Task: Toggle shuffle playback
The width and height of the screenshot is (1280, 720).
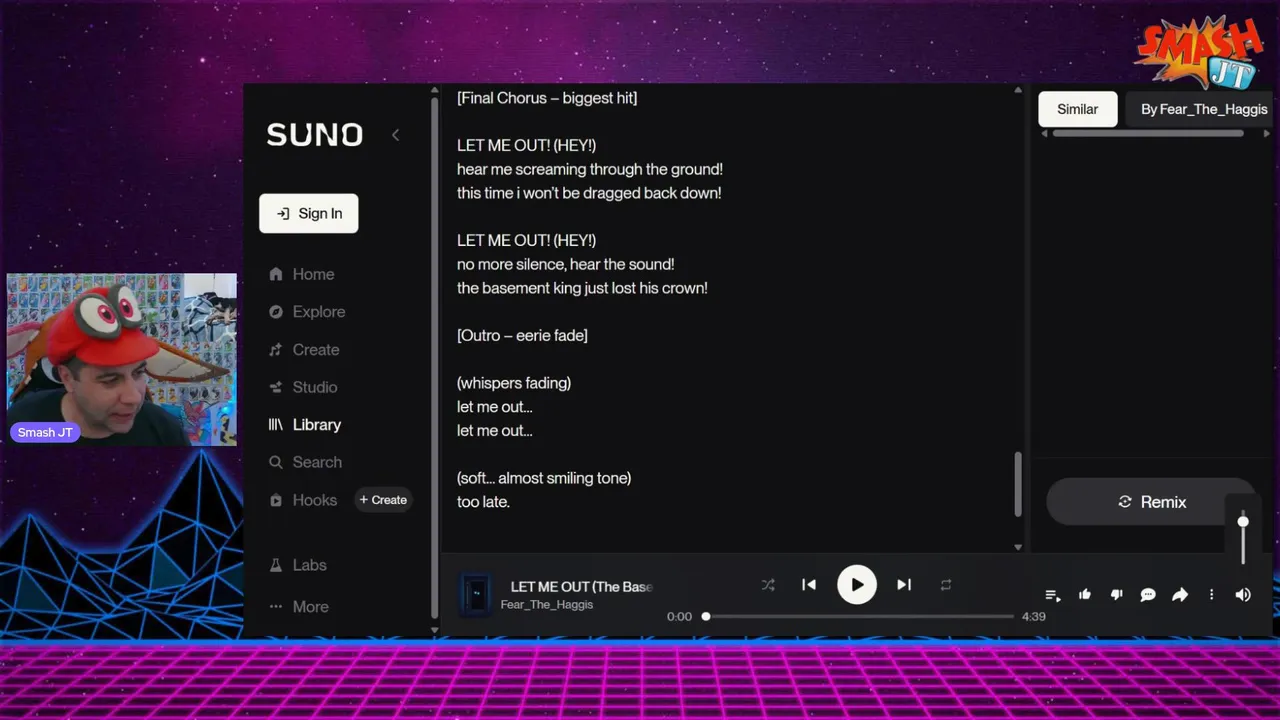Action: 768,585
